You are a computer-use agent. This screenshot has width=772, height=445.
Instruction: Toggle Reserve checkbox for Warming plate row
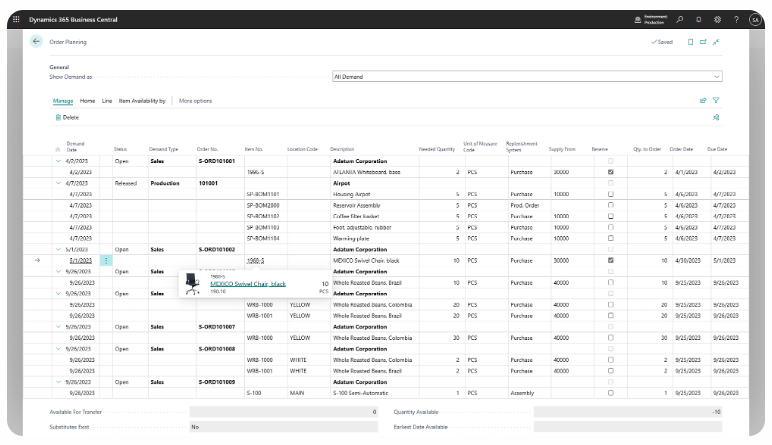click(x=611, y=238)
